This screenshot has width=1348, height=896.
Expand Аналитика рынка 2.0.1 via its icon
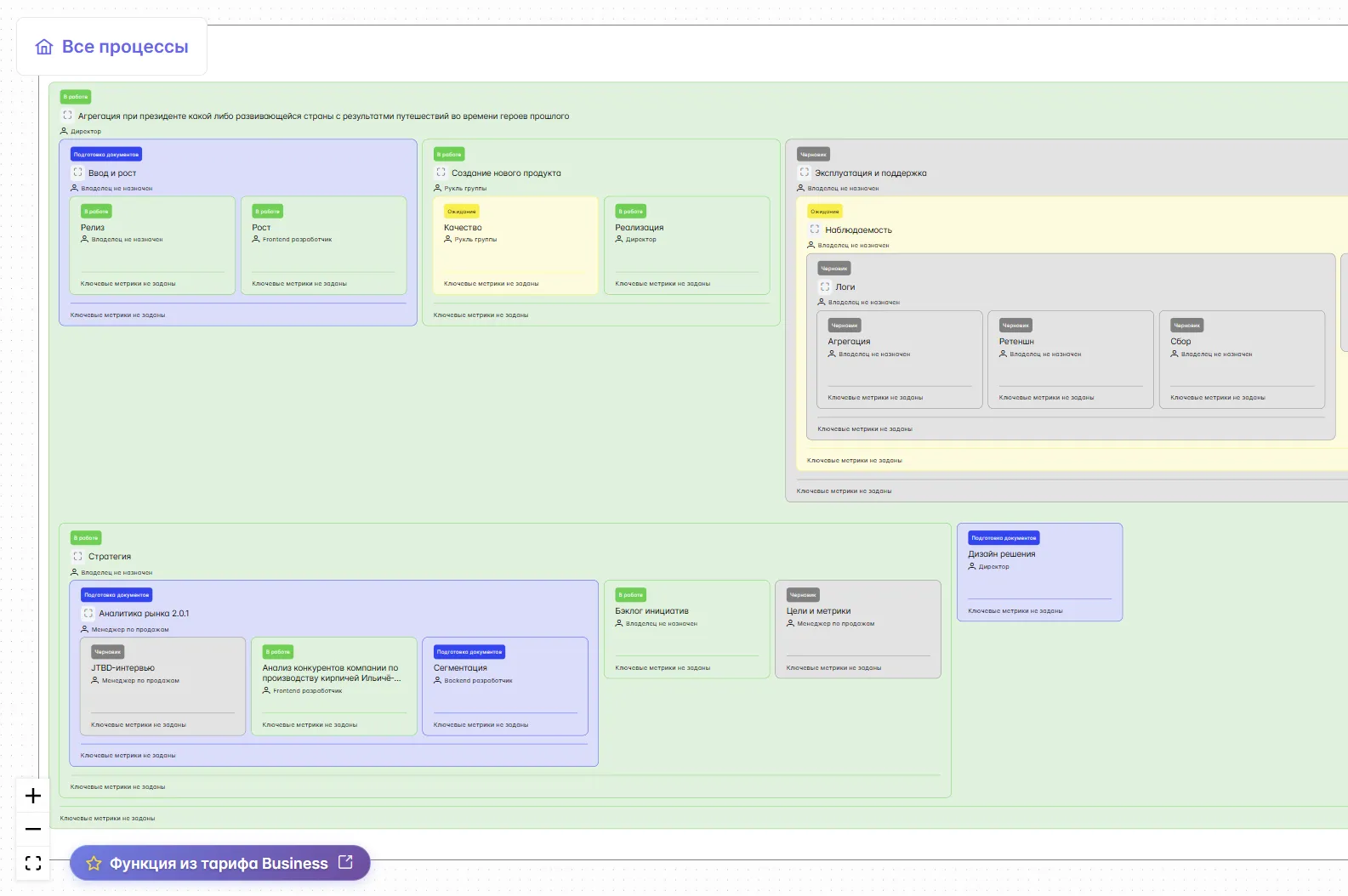click(x=88, y=614)
